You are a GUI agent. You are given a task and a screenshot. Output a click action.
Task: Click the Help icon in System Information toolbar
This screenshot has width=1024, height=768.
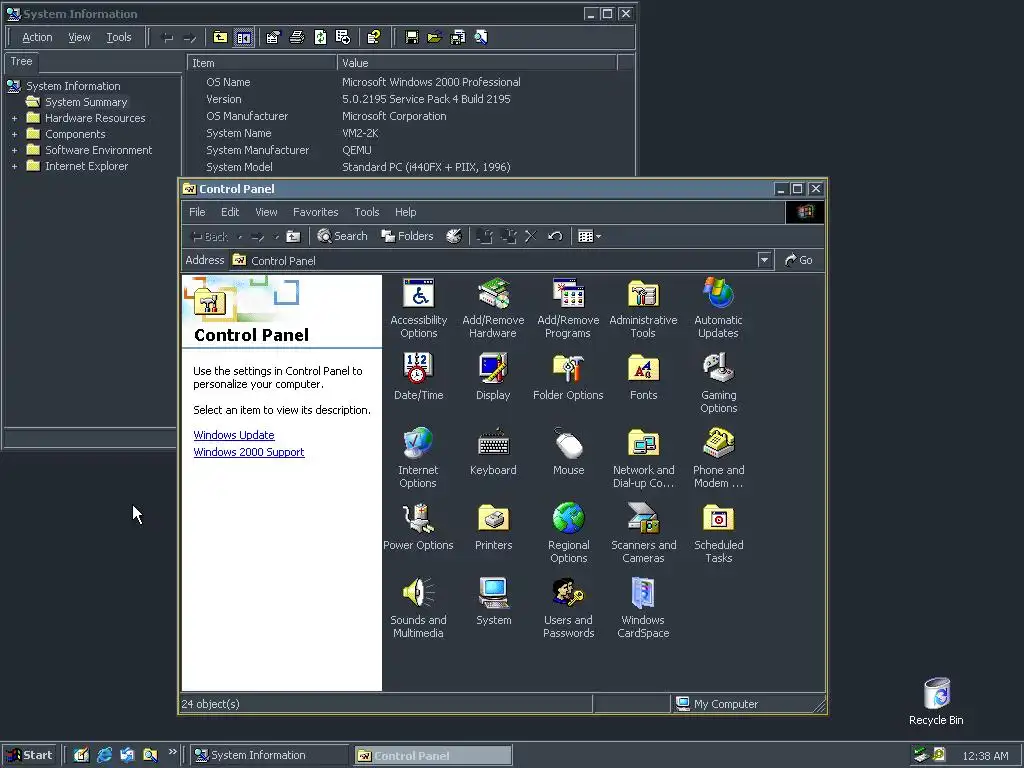tap(374, 37)
